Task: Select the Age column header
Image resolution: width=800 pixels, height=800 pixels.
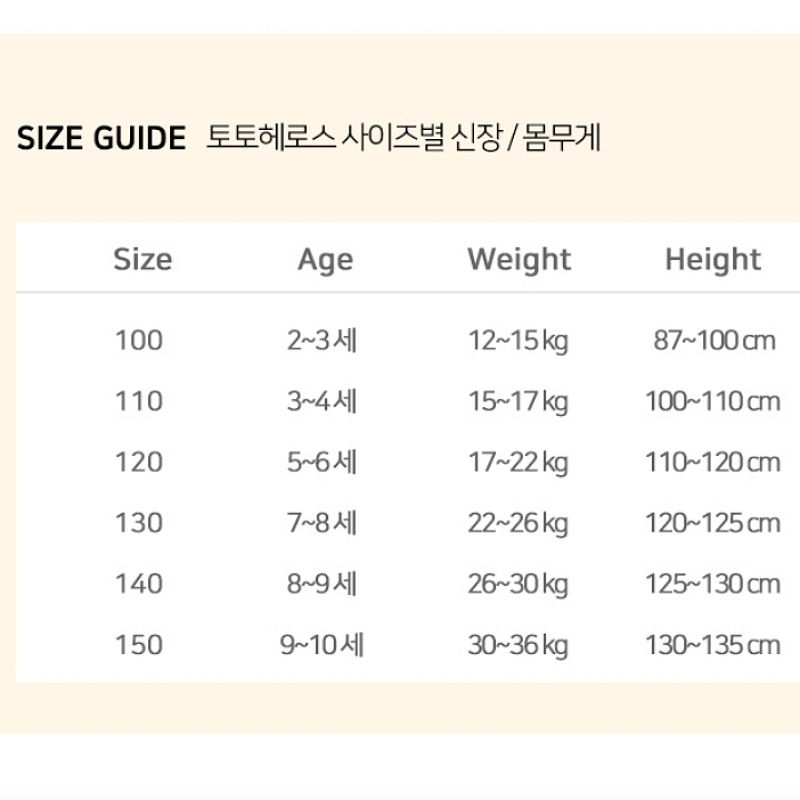Action: click(x=325, y=260)
